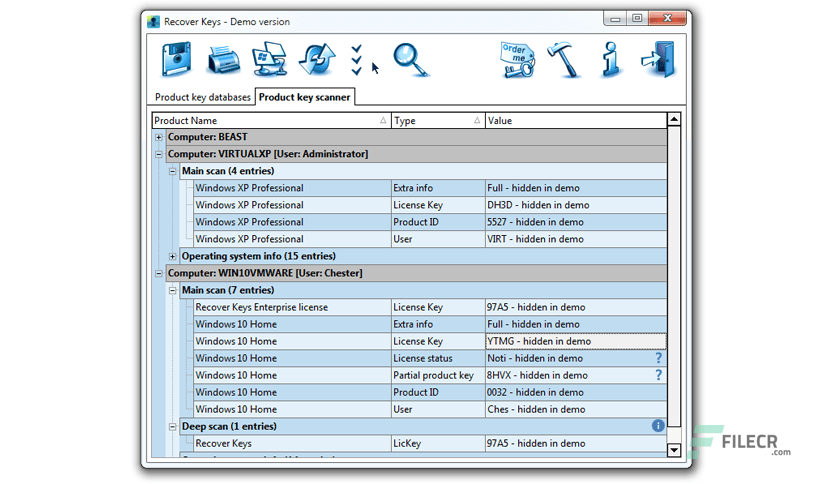Select Recover Keys Enterprise license row
The height and width of the screenshot is (484, 836).
430,307
